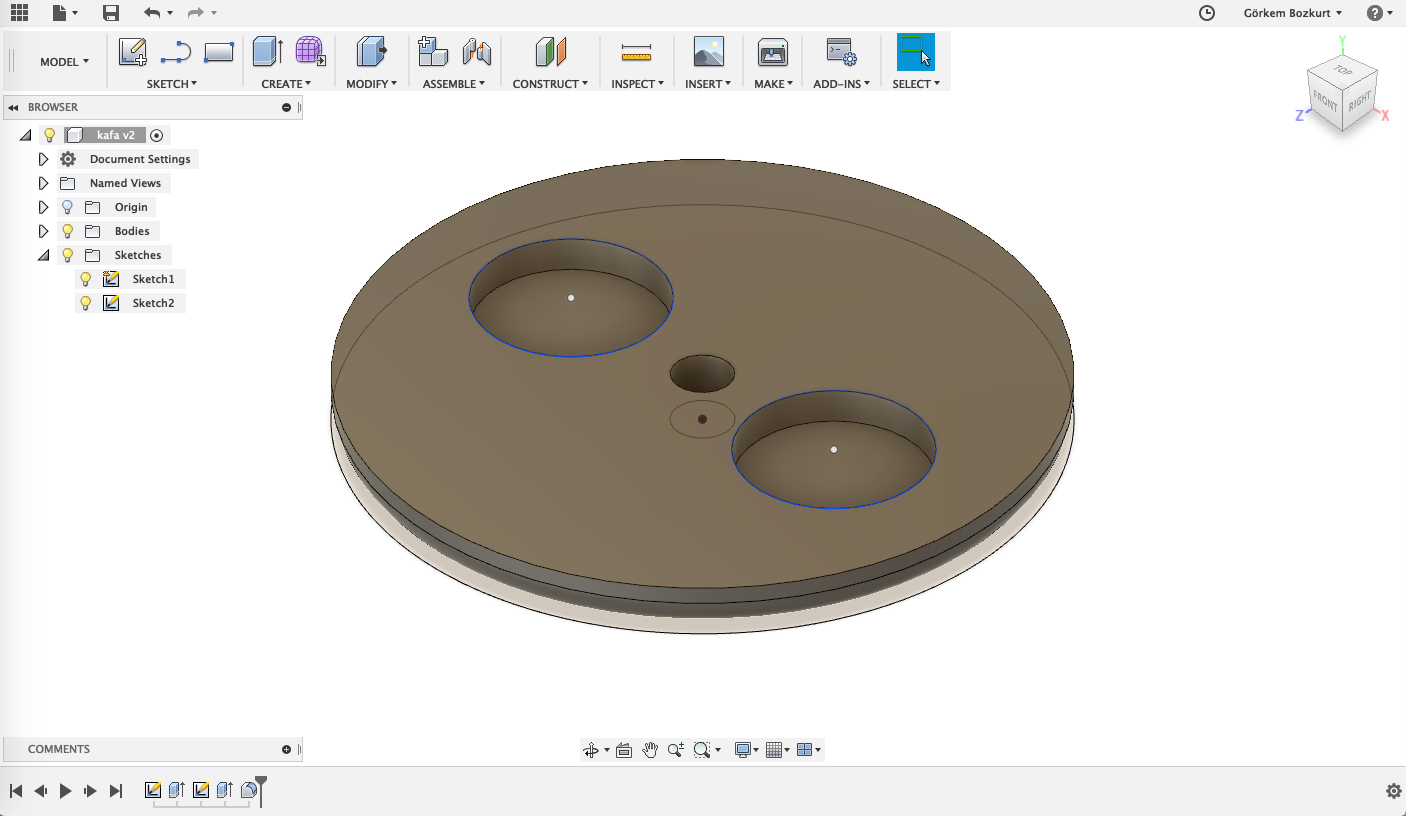Collapse the Sketches folder
1406x816 pixels.
point(43,255)
